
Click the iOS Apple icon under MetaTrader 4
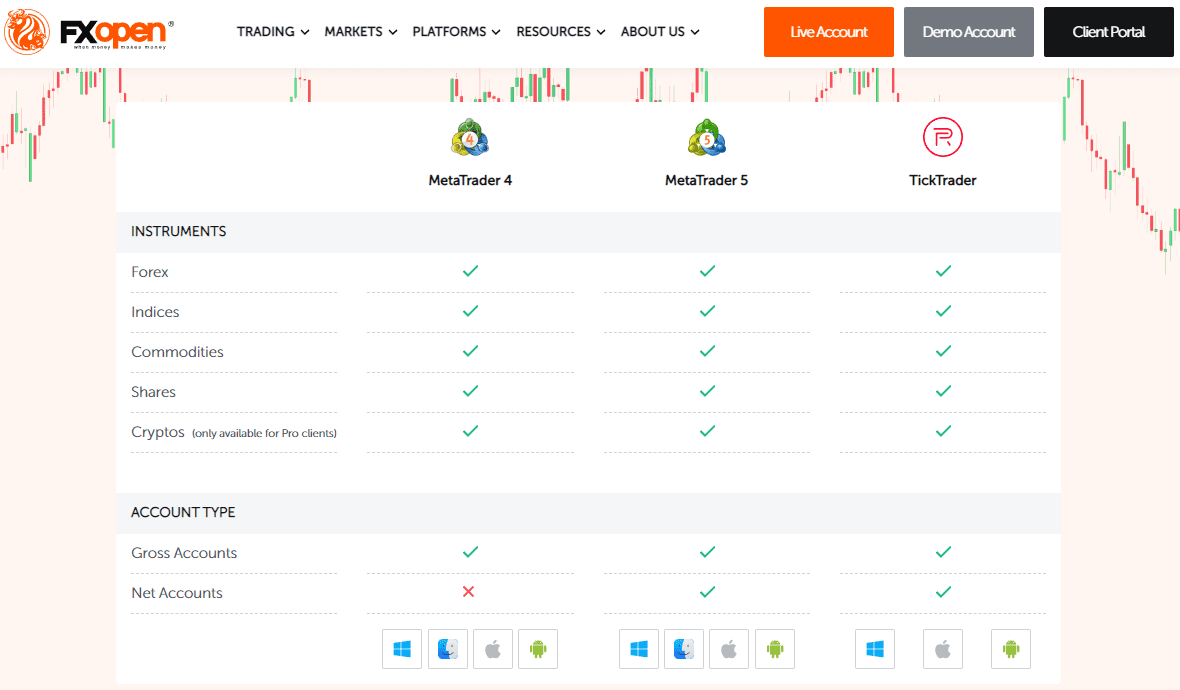click(x=492, y=649)
